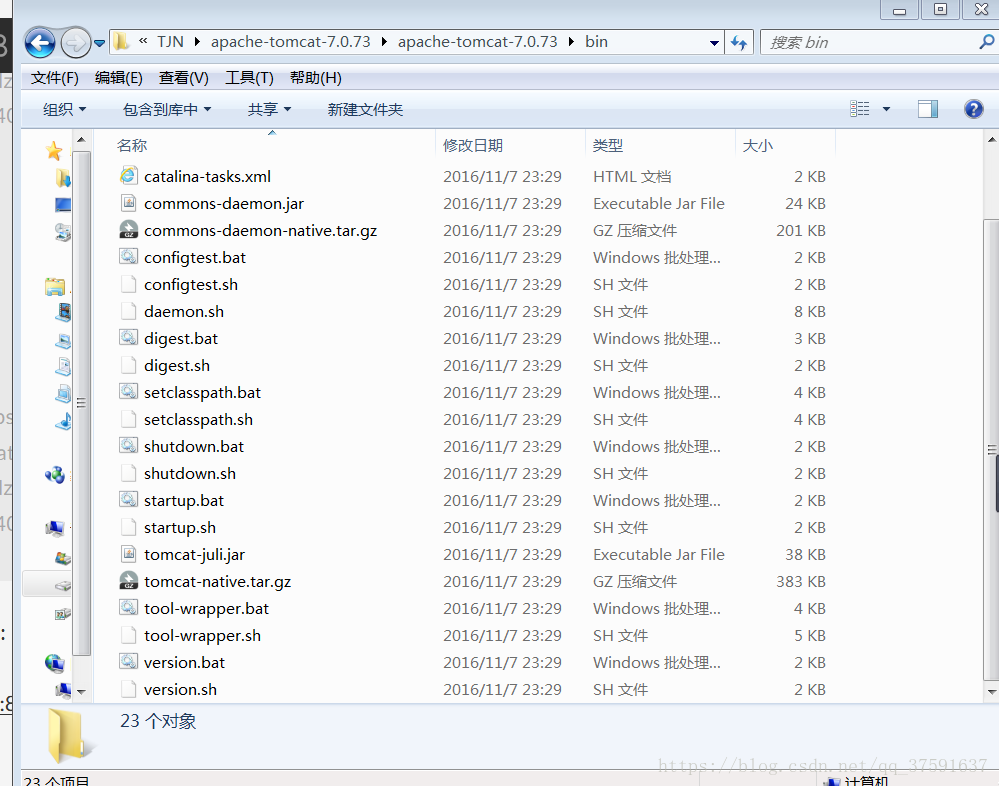
Task: Select the catalina-tasks.xml file icon
Action: point(129,176)
